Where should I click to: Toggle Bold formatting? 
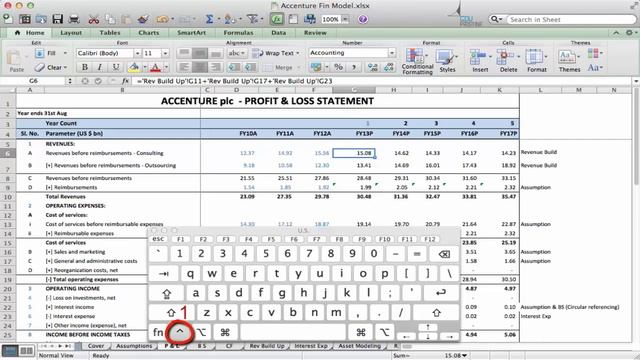pos(84,67)
